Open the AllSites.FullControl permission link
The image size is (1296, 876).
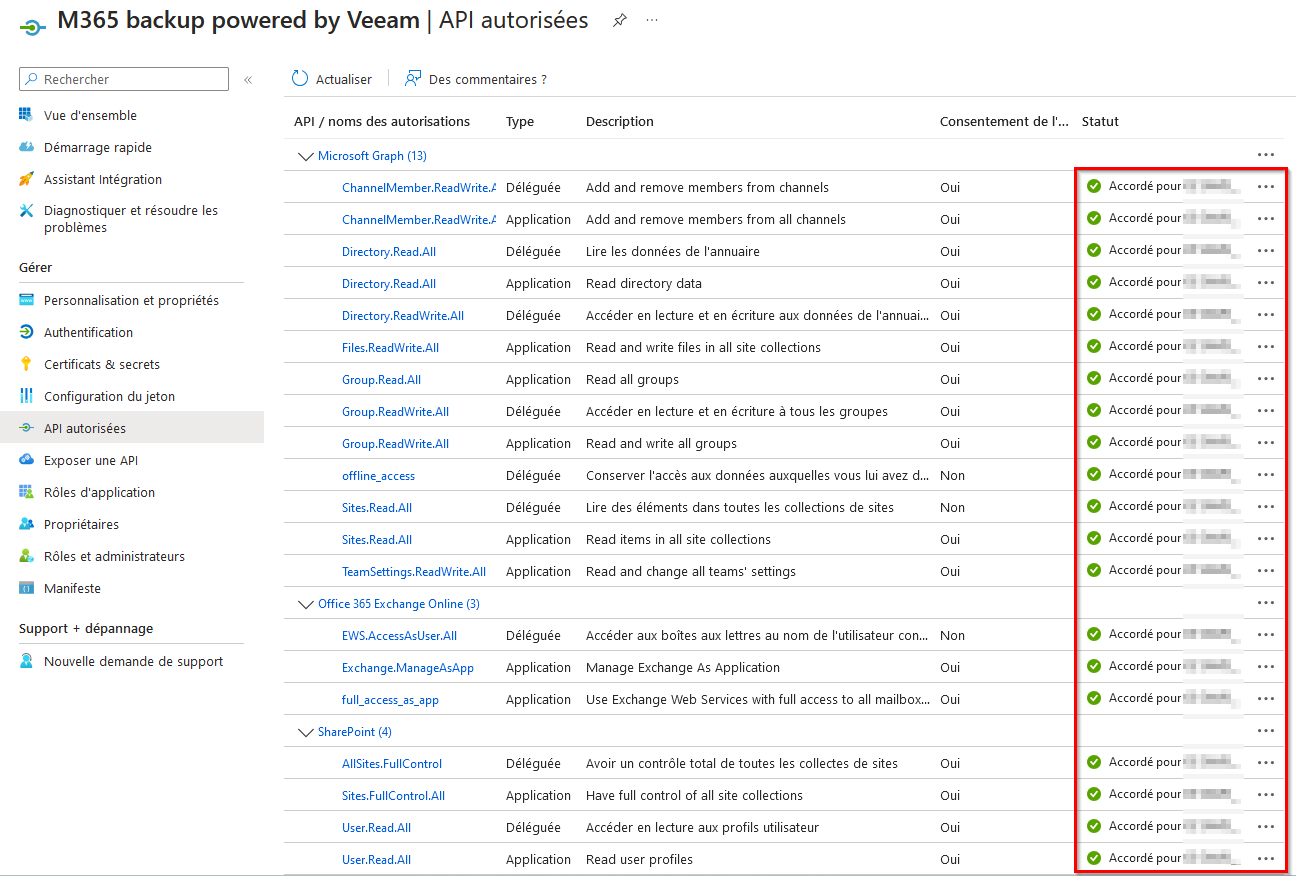pyautogui.click(x=392, y=764)
